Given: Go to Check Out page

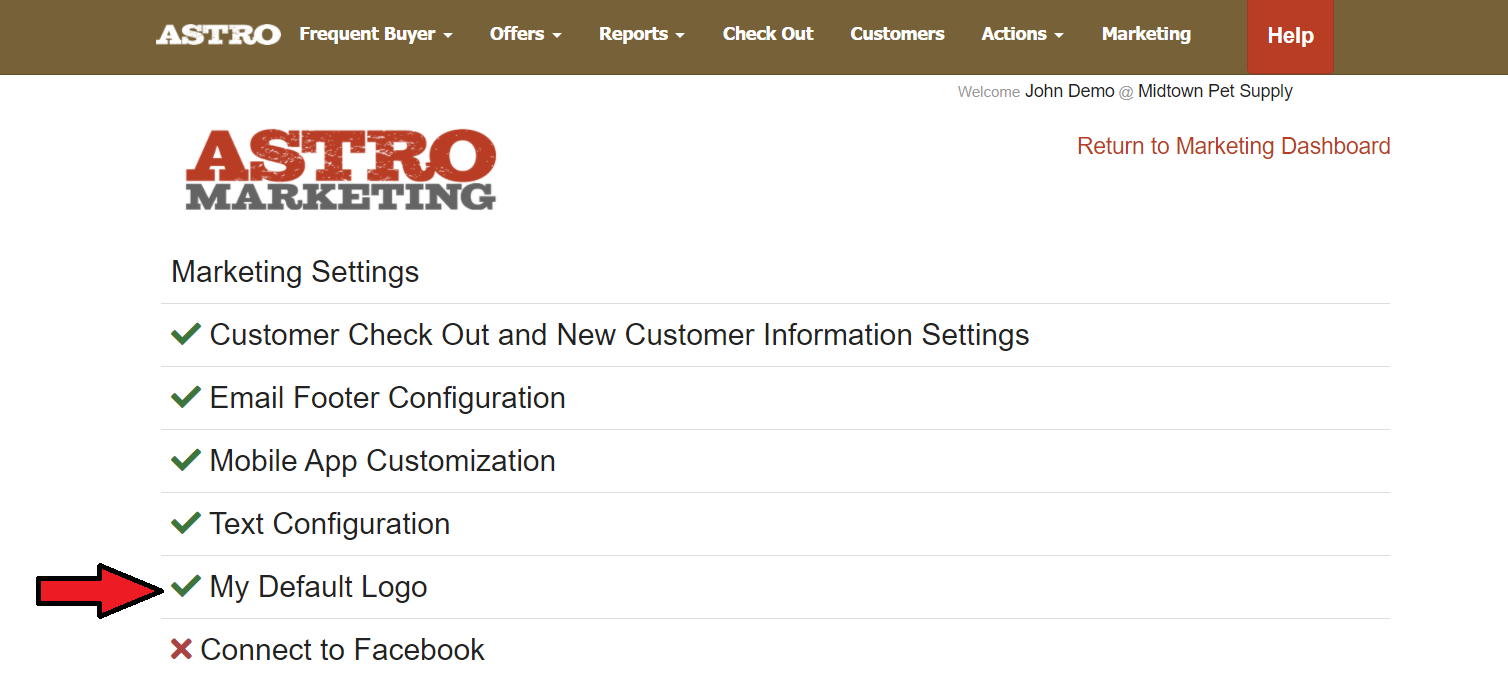Looking at the screenshot, I should pyautogui.click(x=768, y=34).
